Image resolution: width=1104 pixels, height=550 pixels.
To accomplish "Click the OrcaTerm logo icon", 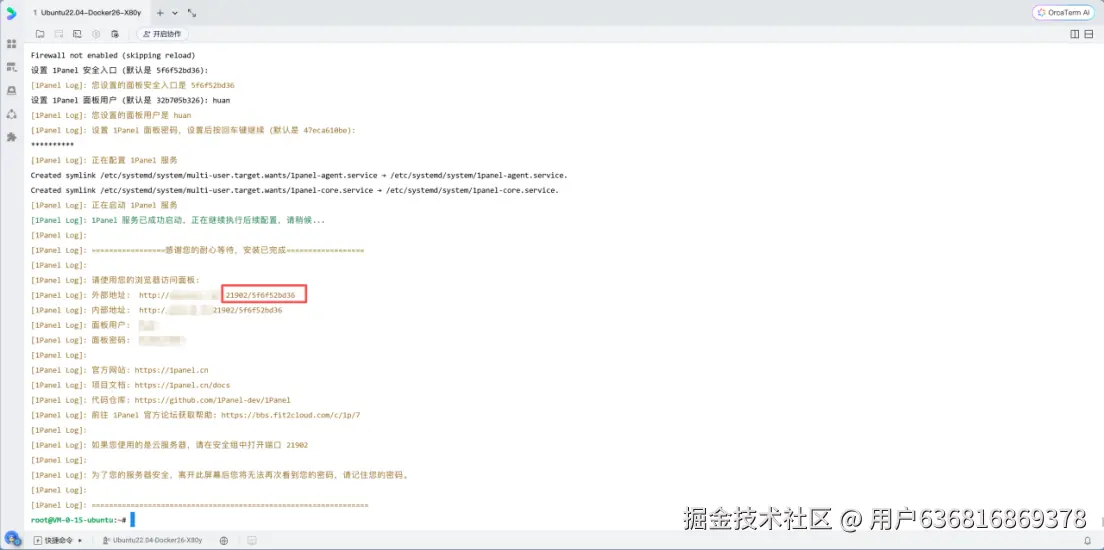I will pyautogui.click(x=11, y=13).
